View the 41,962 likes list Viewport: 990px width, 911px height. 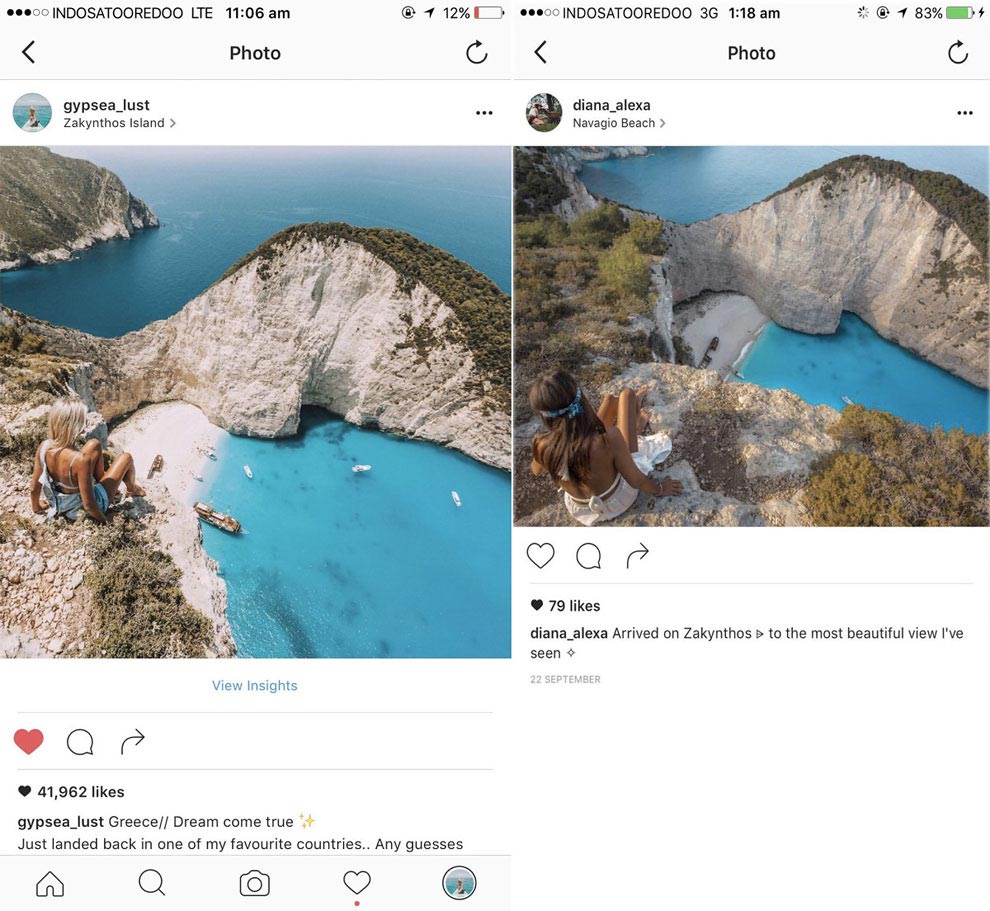pyautogui.click(x=80, y=792)
